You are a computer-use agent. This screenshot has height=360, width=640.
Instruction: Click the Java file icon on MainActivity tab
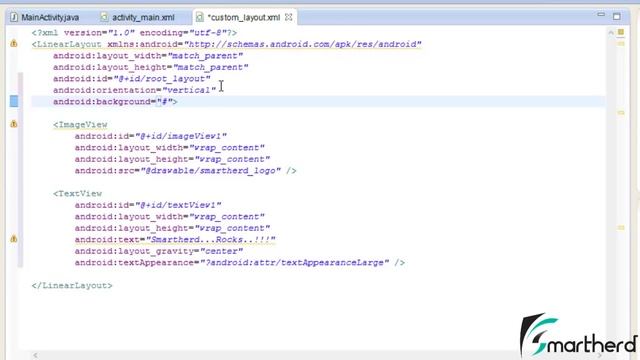point(14,17)
